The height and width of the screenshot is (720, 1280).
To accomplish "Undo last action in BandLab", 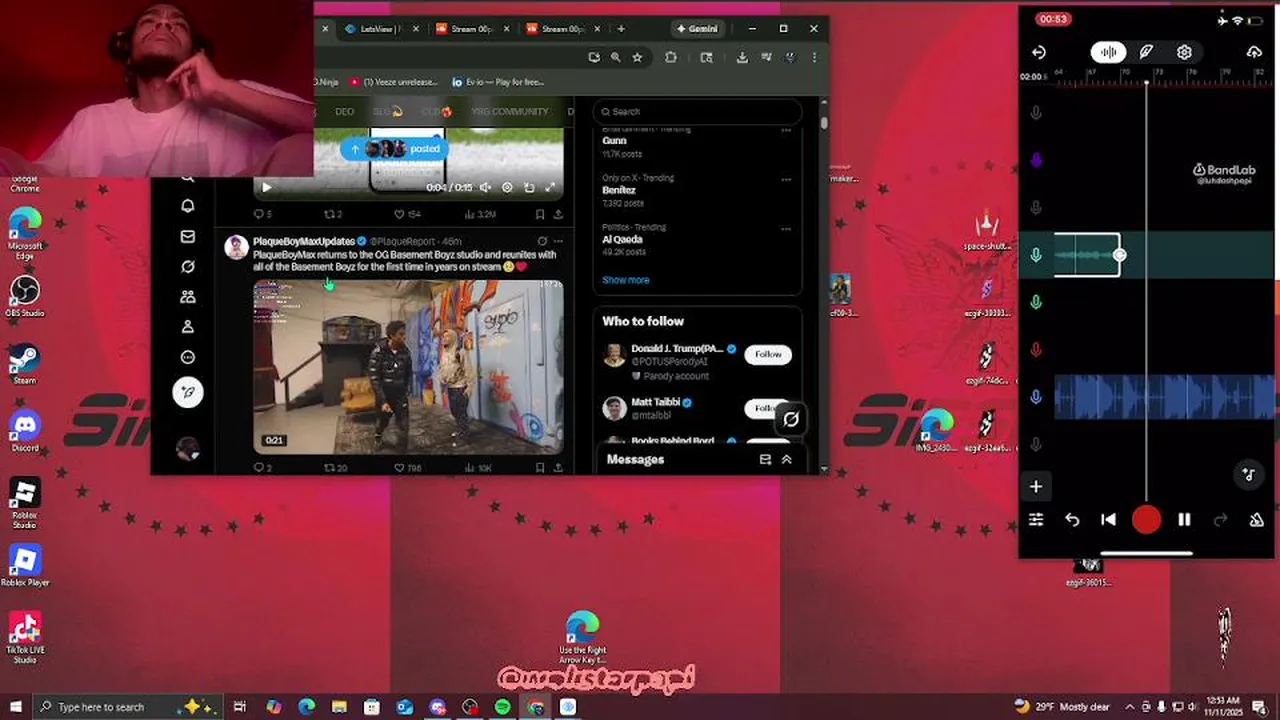I will (1072, 520).
